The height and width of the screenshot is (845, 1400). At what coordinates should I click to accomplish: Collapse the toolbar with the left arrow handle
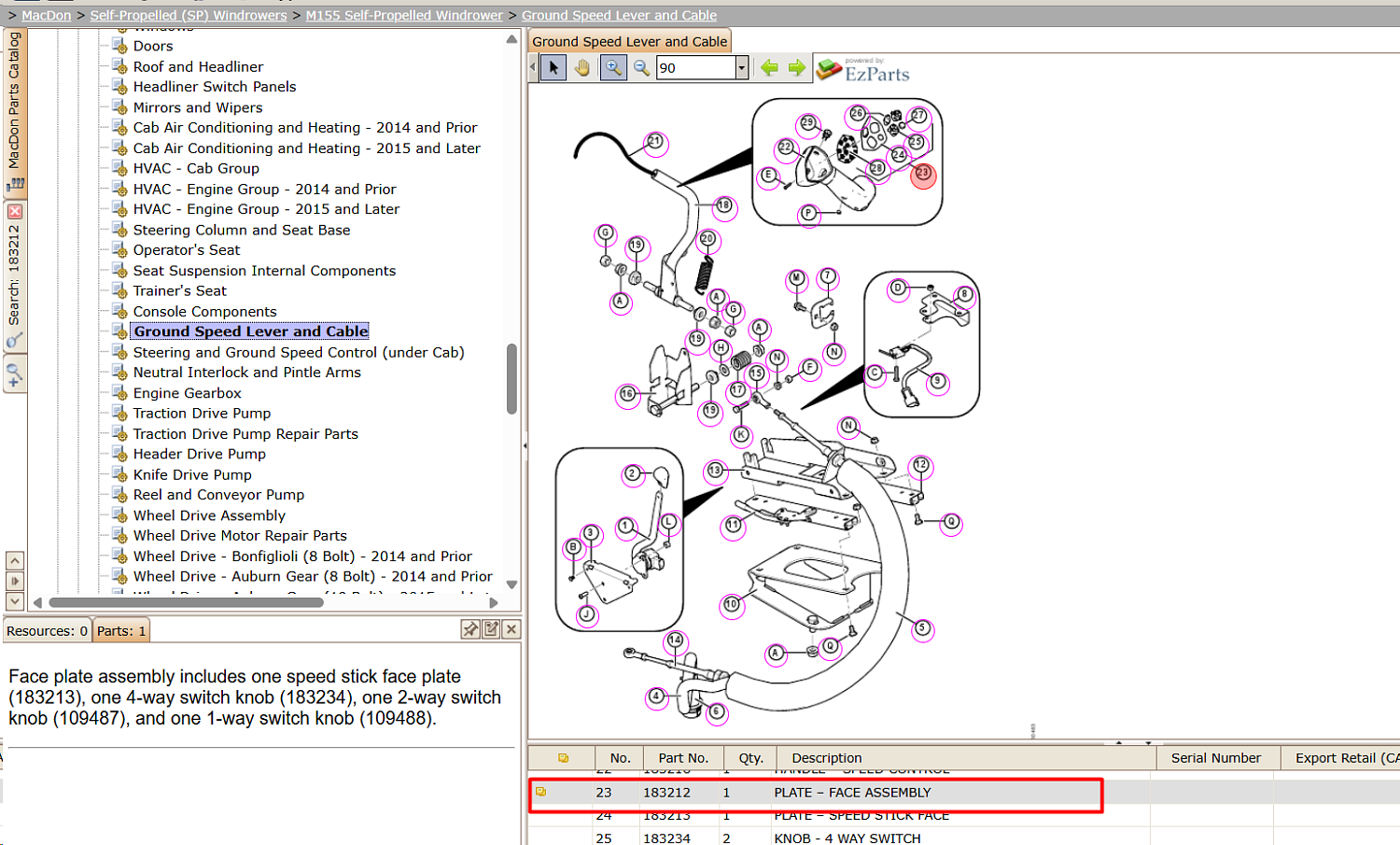533,67
